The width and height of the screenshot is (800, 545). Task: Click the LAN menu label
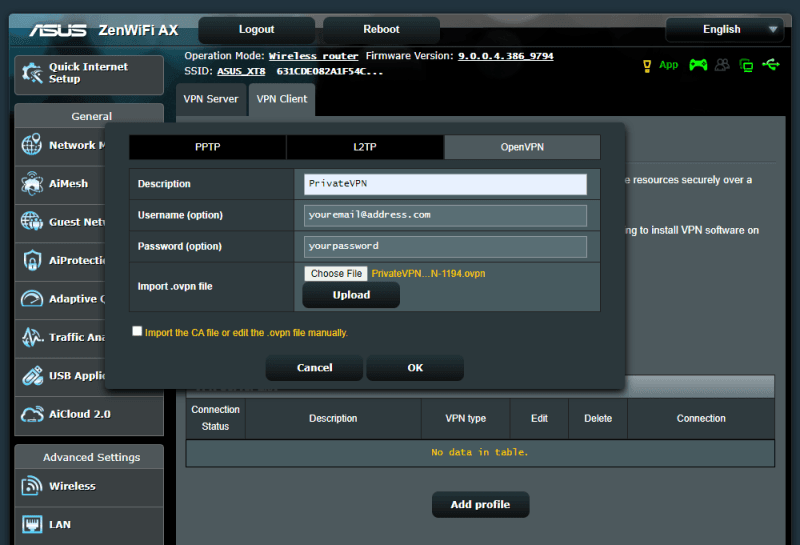60,524
